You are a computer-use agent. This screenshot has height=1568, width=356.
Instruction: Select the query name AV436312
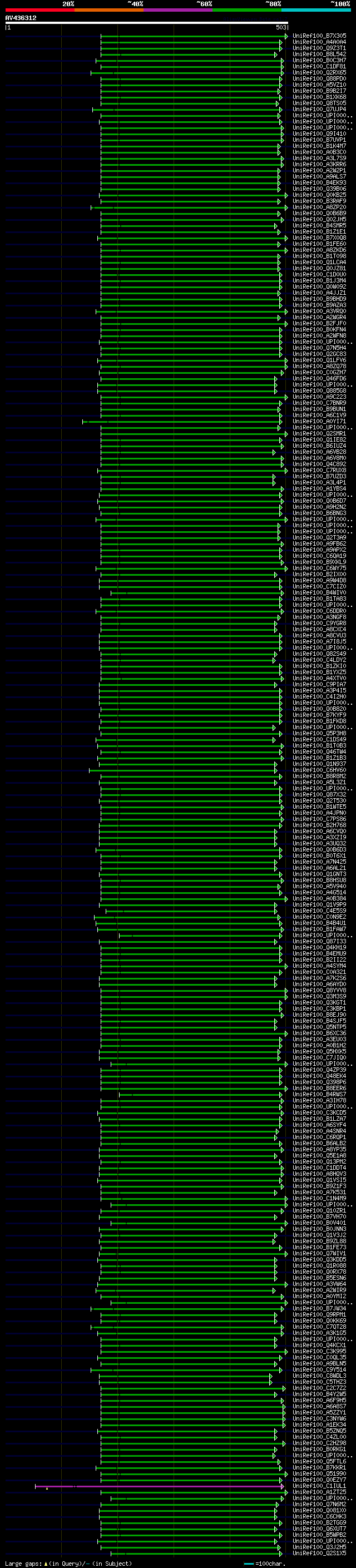[21, 18]
